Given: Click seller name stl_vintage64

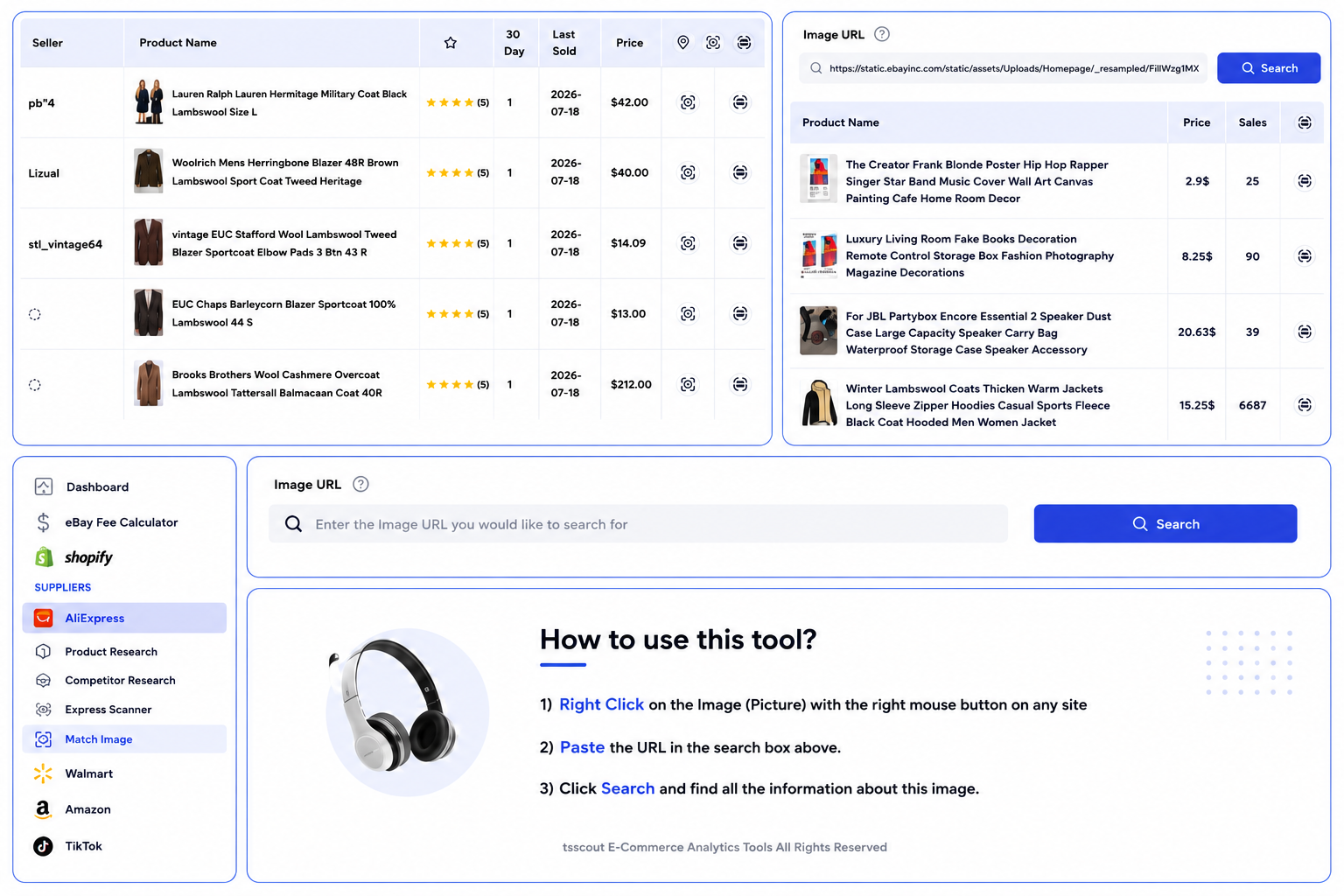Looking at the screenshot, I should click(x=66, y=244).
